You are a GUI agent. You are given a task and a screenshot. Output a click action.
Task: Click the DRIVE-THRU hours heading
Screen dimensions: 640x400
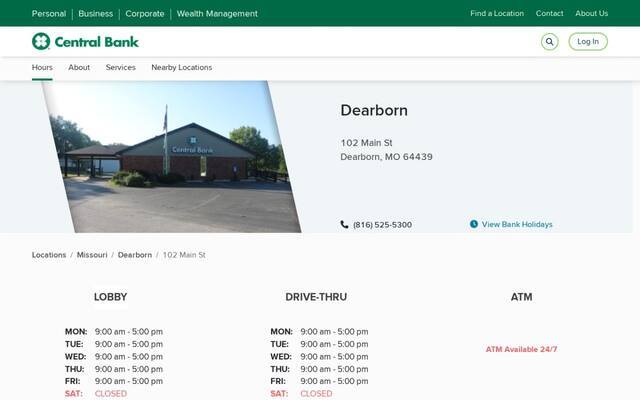(316, 297)
